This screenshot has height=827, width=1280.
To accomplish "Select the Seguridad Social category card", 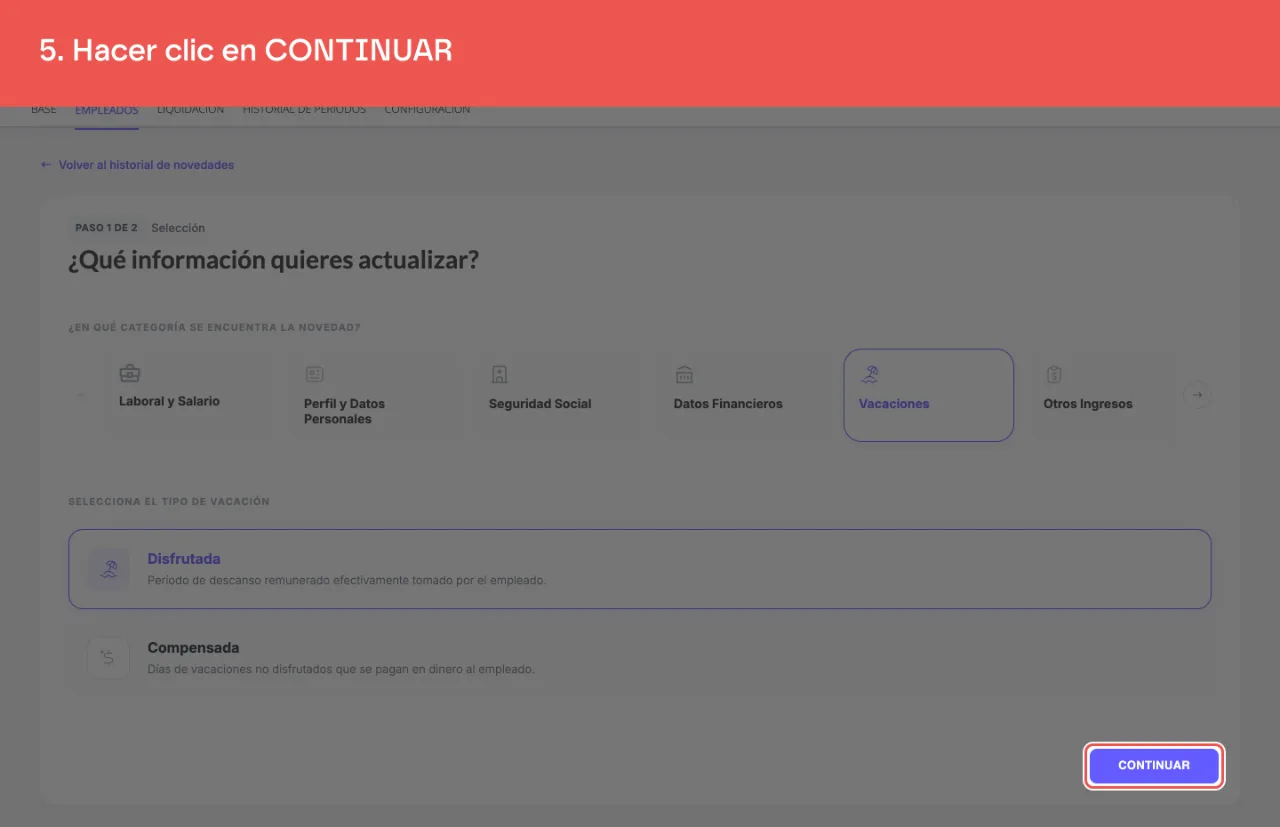I will point(557,394).
